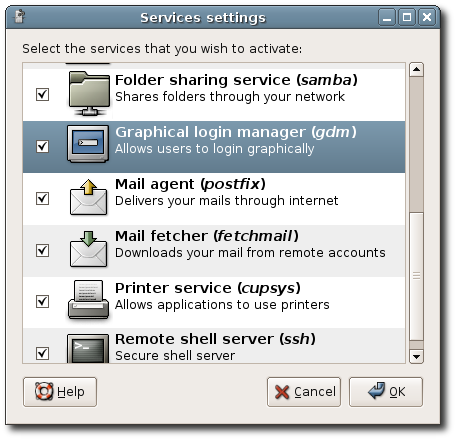Minimize the Services settings window
Screen dimensions: 456x440
pyautogui.click(x=387, y=17)
